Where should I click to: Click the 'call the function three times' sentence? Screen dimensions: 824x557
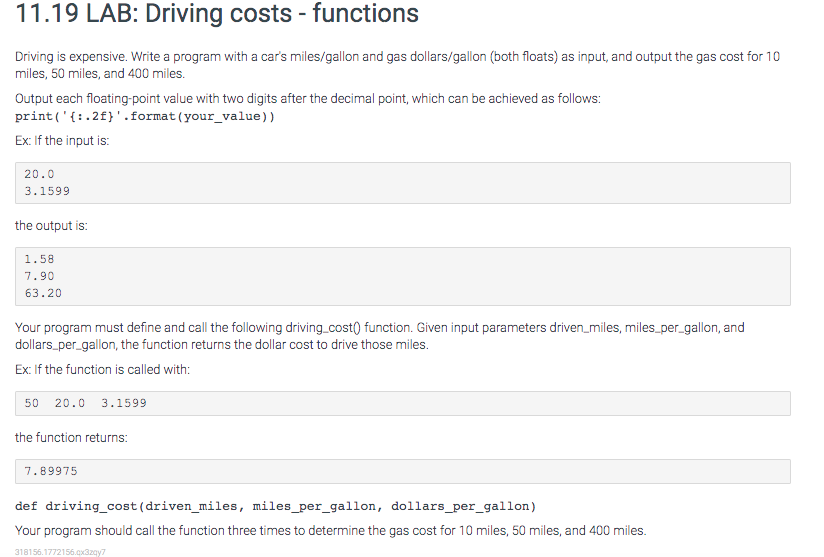point(331,531)
